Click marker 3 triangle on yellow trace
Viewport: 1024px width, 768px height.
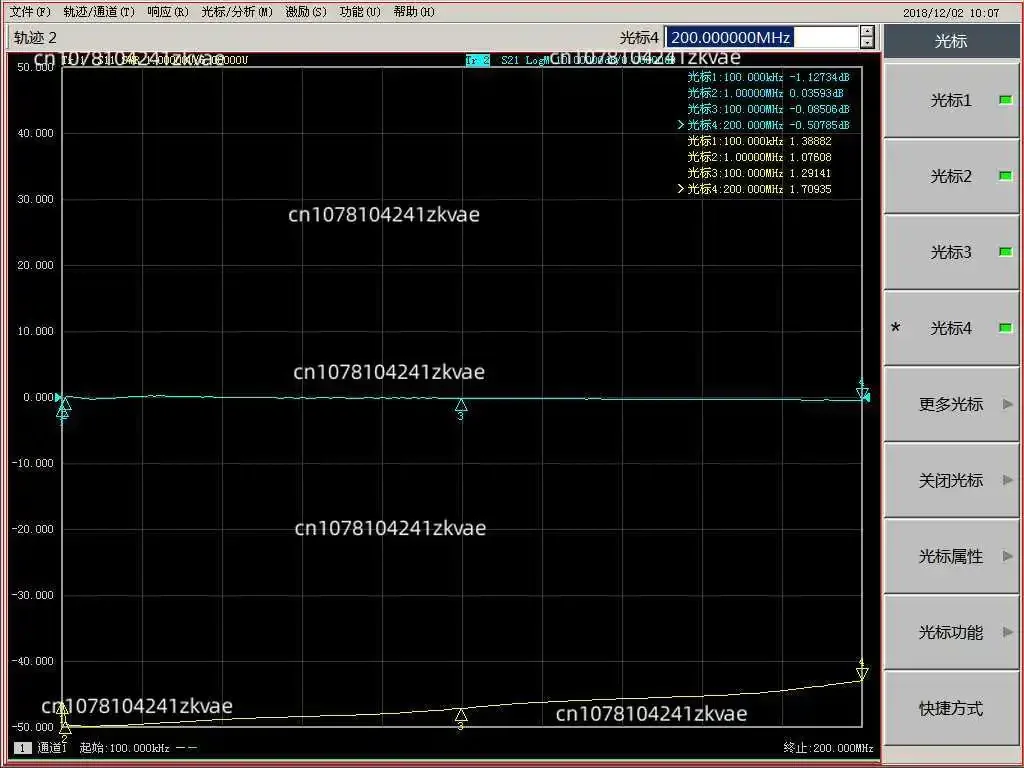coord(461,715)
